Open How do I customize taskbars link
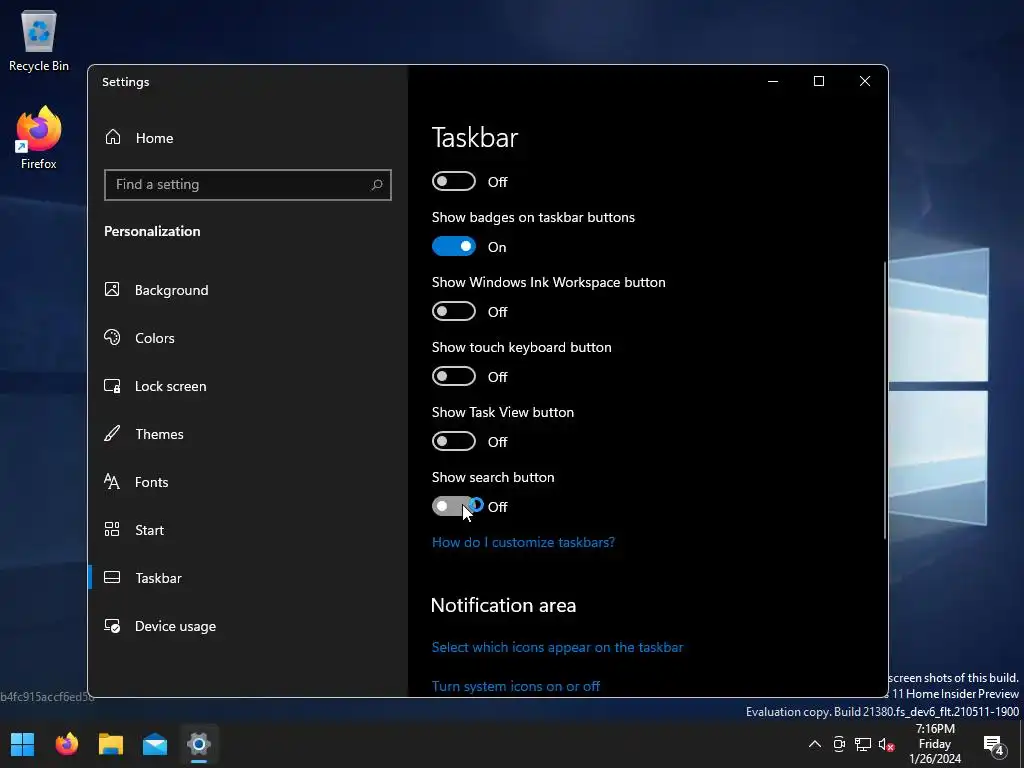Screen dimensions: 1024x768 523,542
